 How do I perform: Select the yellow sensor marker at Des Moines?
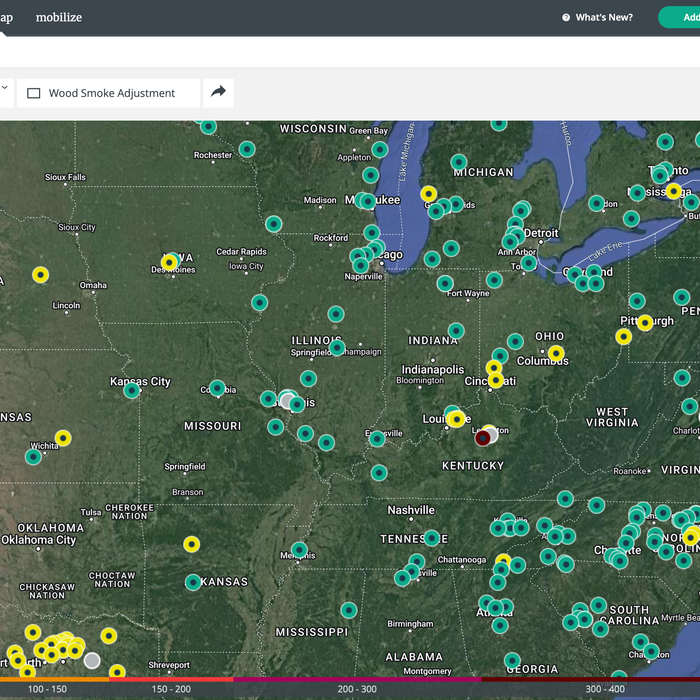click(170, 263)
